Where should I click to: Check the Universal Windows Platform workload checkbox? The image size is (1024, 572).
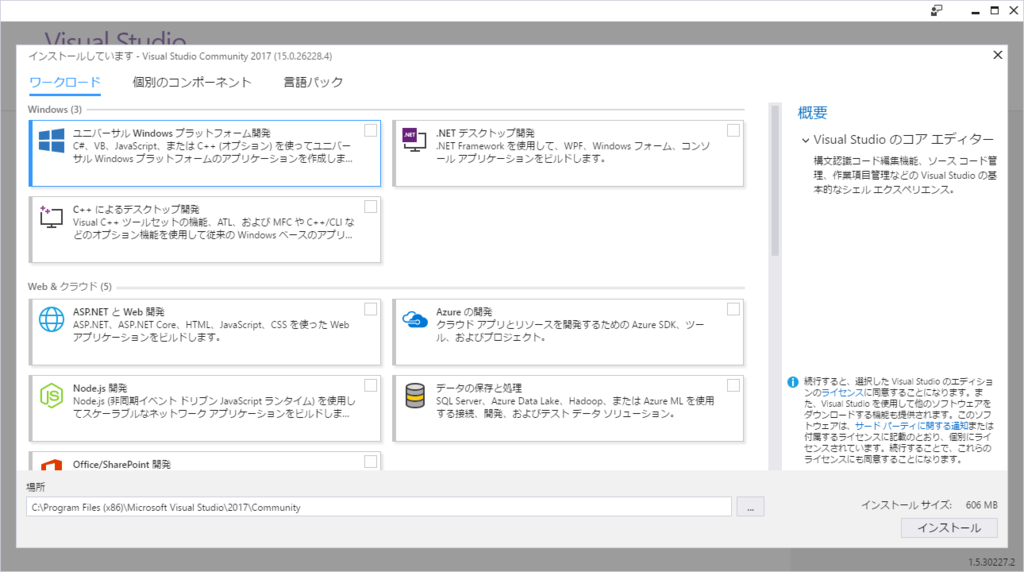tap(370, 131)
